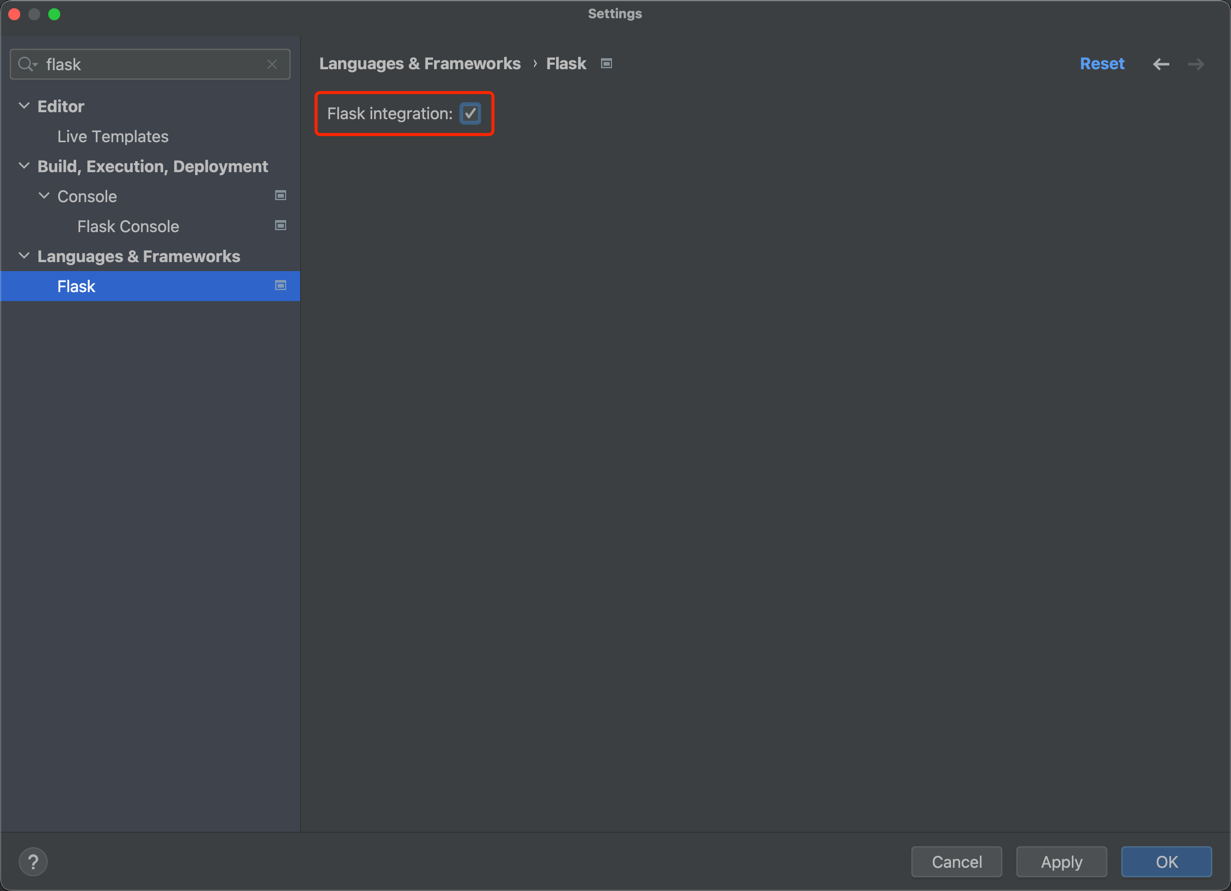Collapse Languages & Frameworks section
The height and width of the screenshot is (891, 1231).
(x=24, y=256)
